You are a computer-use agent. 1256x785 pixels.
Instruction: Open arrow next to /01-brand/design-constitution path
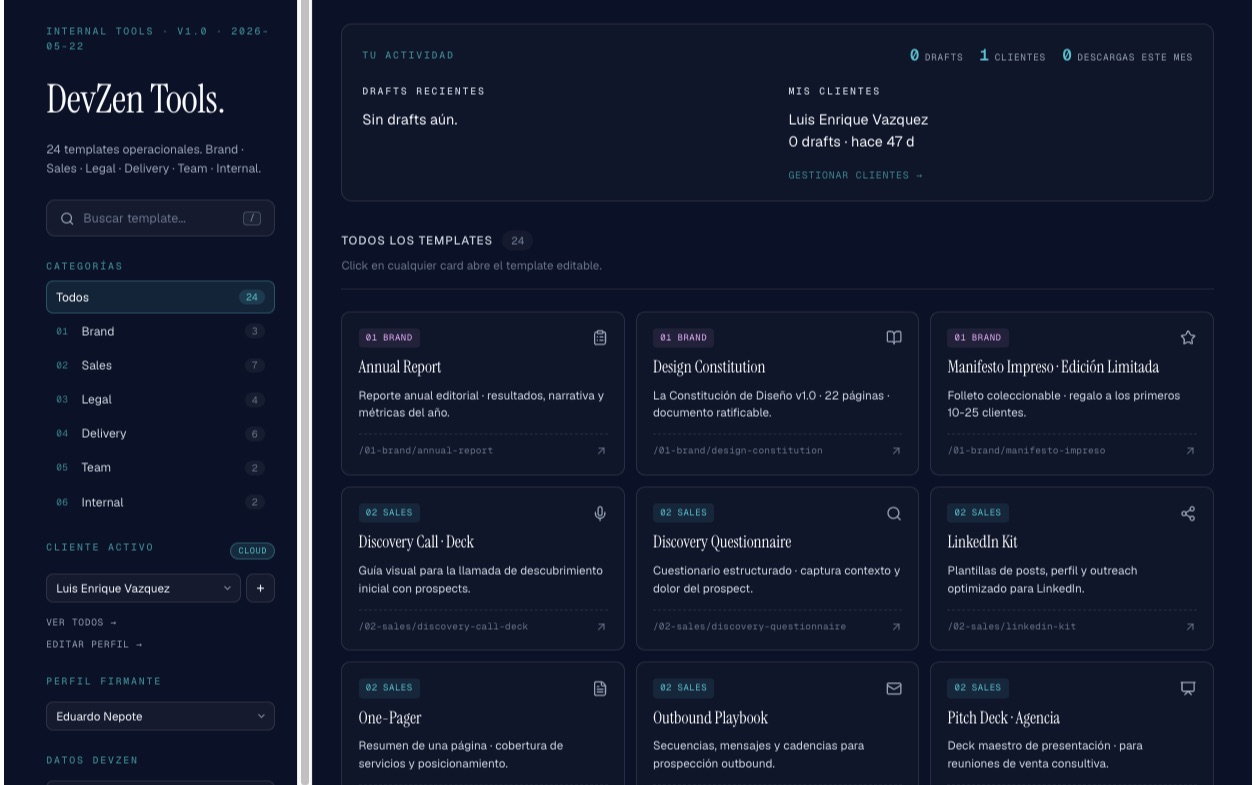pos(896,451)
